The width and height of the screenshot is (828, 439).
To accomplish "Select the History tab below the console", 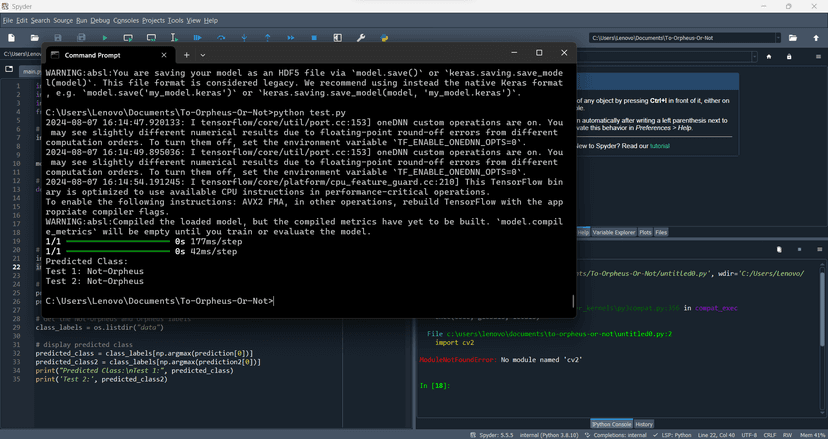I will 644,424.
